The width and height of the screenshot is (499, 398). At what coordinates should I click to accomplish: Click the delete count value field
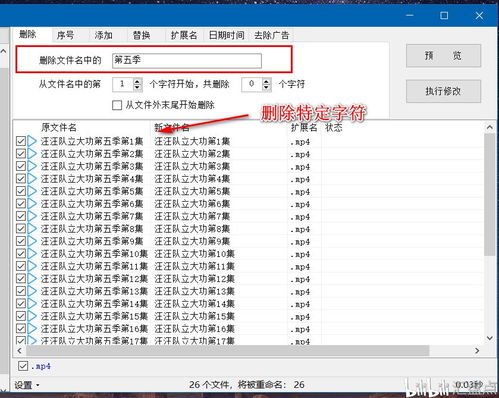[x=252, y=84]
